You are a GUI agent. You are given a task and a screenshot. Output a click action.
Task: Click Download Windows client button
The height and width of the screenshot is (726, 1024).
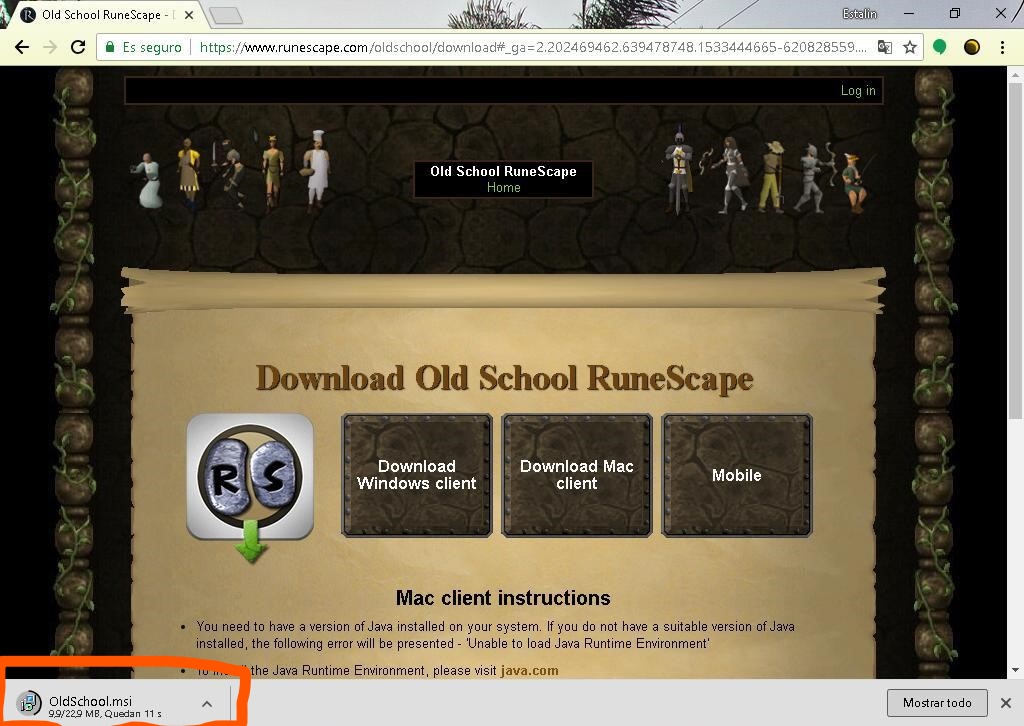tap(417, 475)
